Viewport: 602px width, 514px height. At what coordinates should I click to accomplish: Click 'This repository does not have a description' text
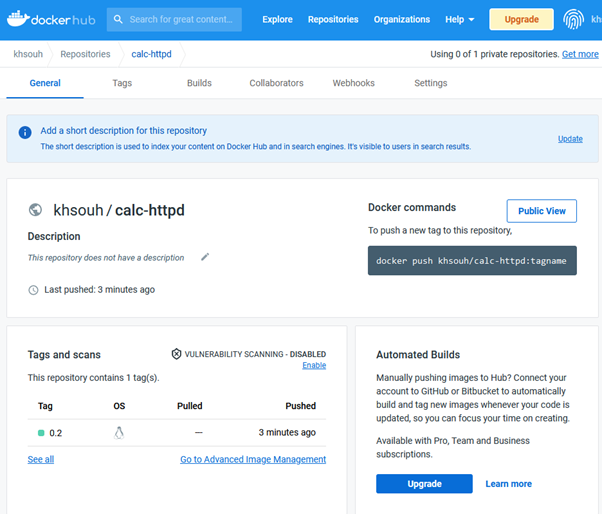coord(106,258)
